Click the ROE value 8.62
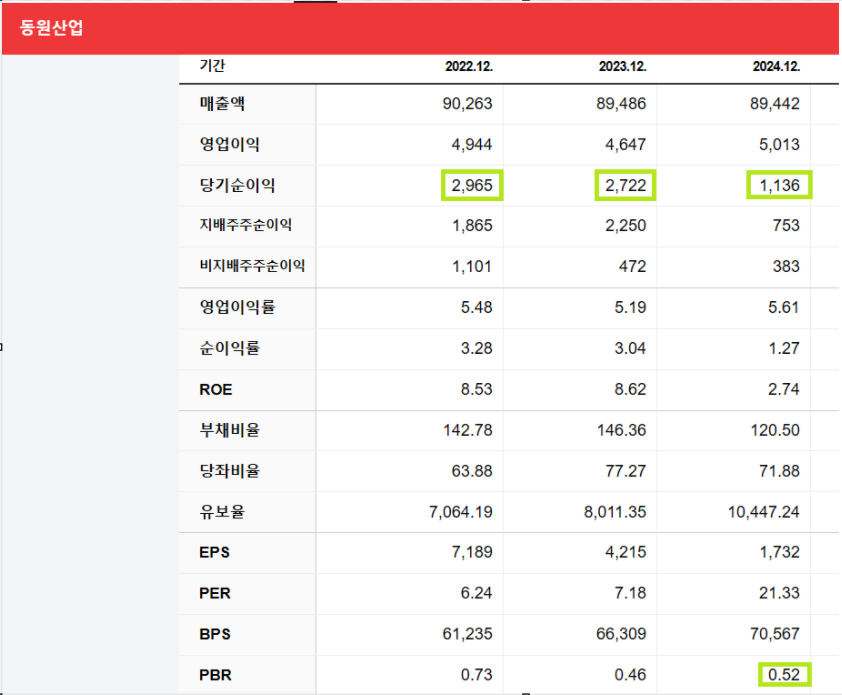 (630, 388)
